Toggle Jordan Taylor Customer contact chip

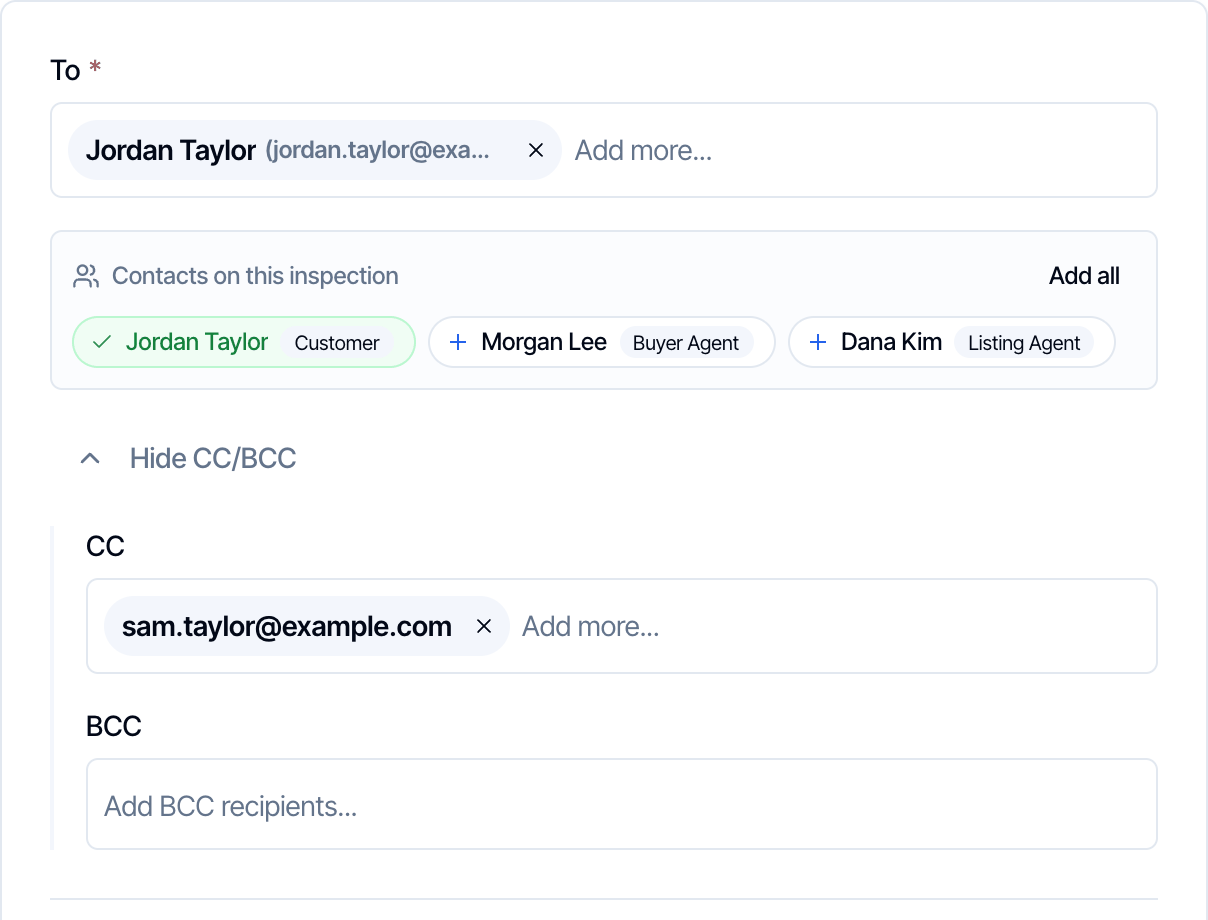point(244,342)
